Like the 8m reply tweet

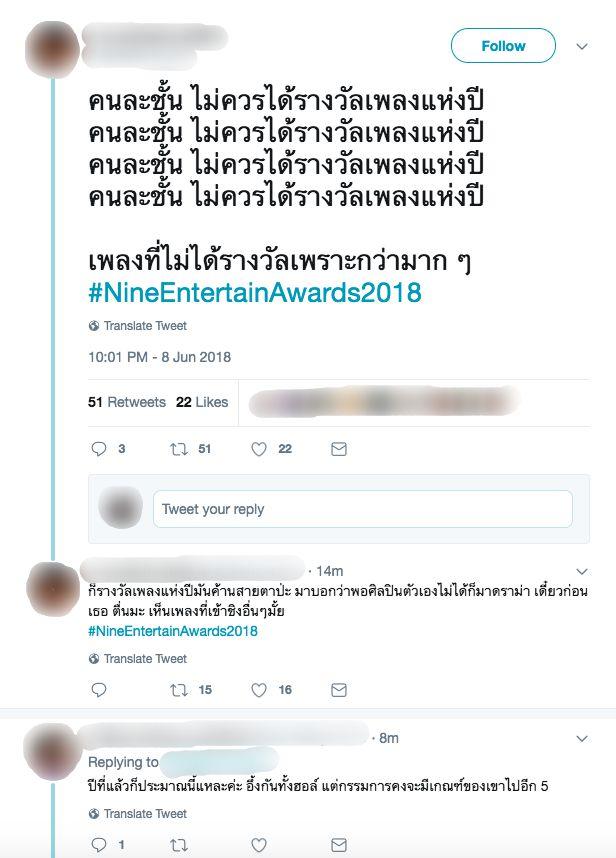(259, 845)
